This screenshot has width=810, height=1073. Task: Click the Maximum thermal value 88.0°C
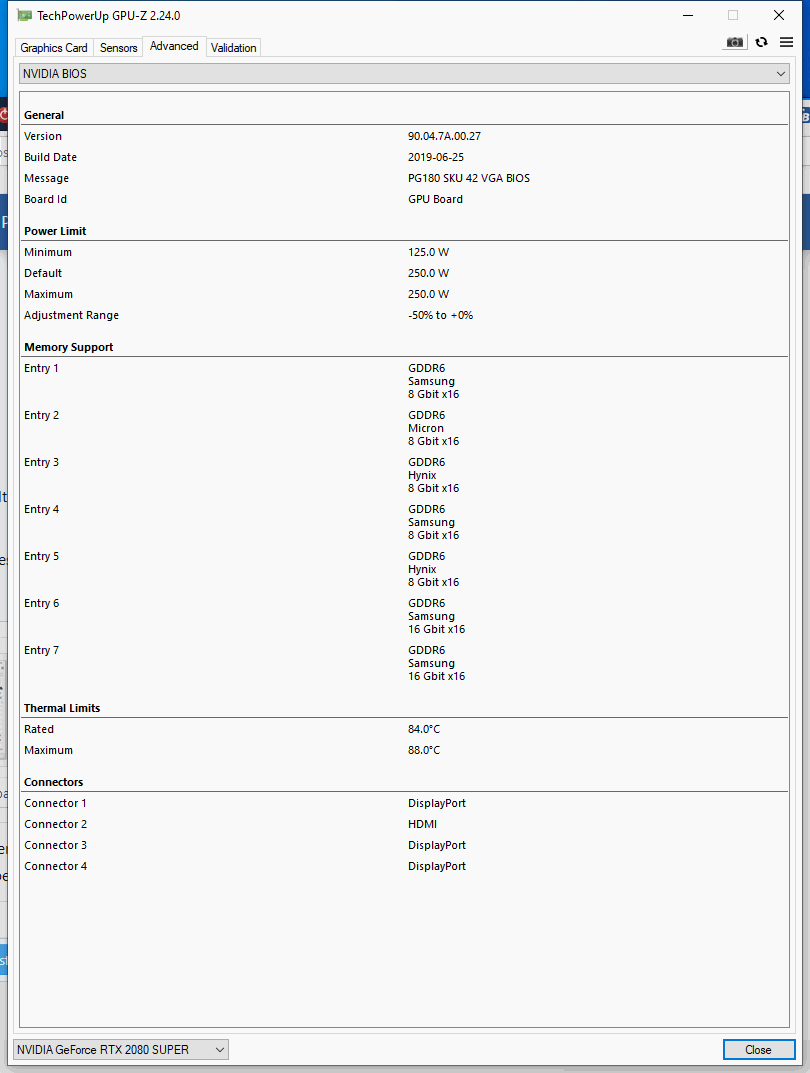tap(423, 750)
